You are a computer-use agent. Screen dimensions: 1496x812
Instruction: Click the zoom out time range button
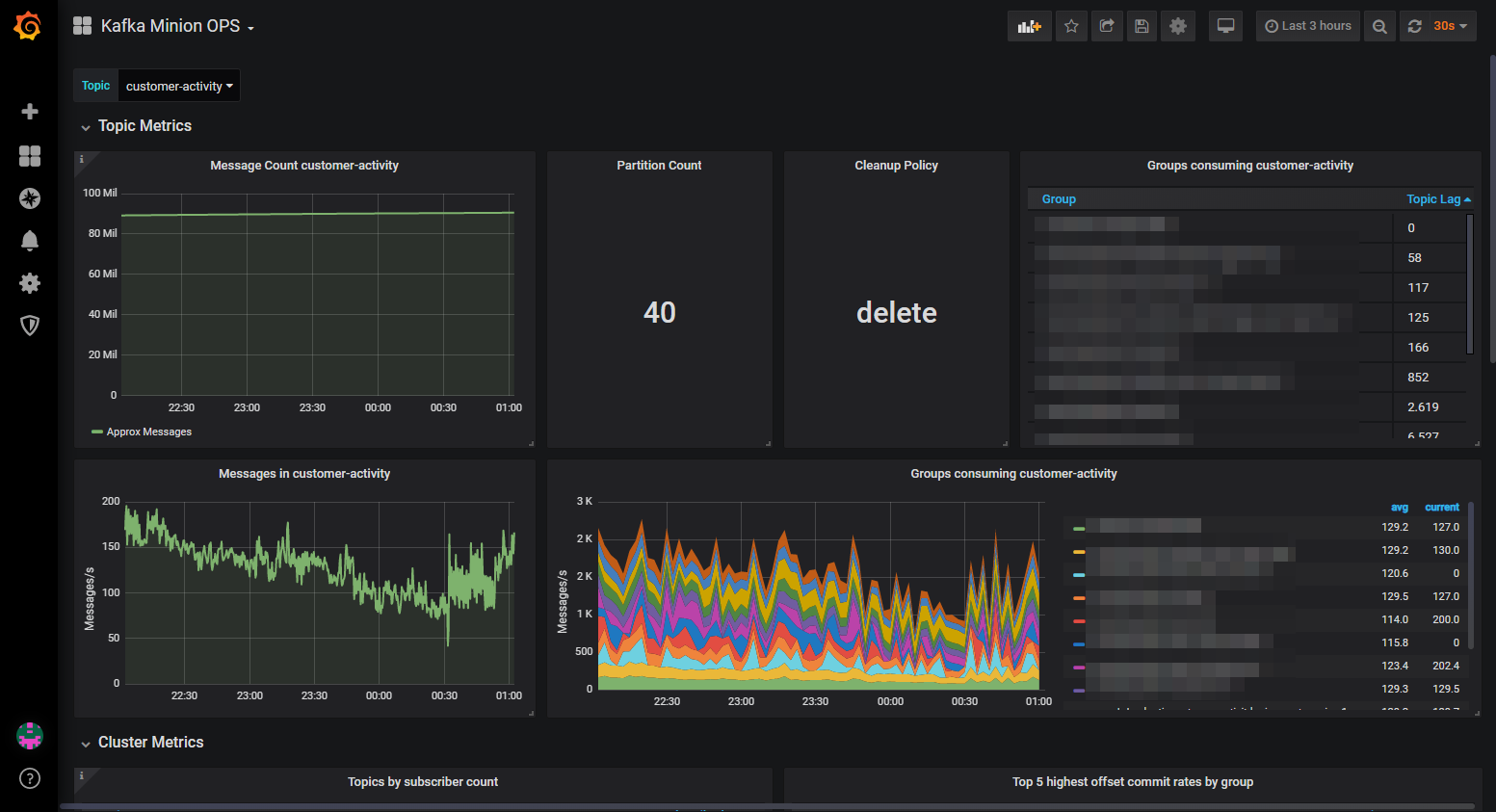coord(1379,26)
